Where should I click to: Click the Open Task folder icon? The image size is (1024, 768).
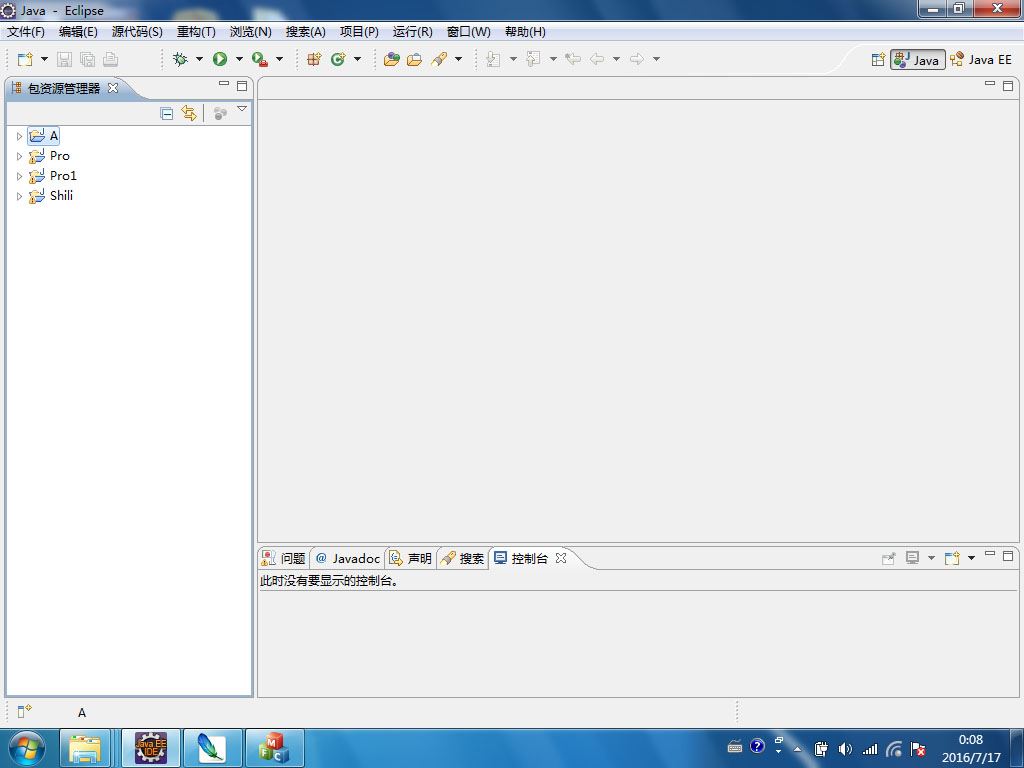click(415, 59)
